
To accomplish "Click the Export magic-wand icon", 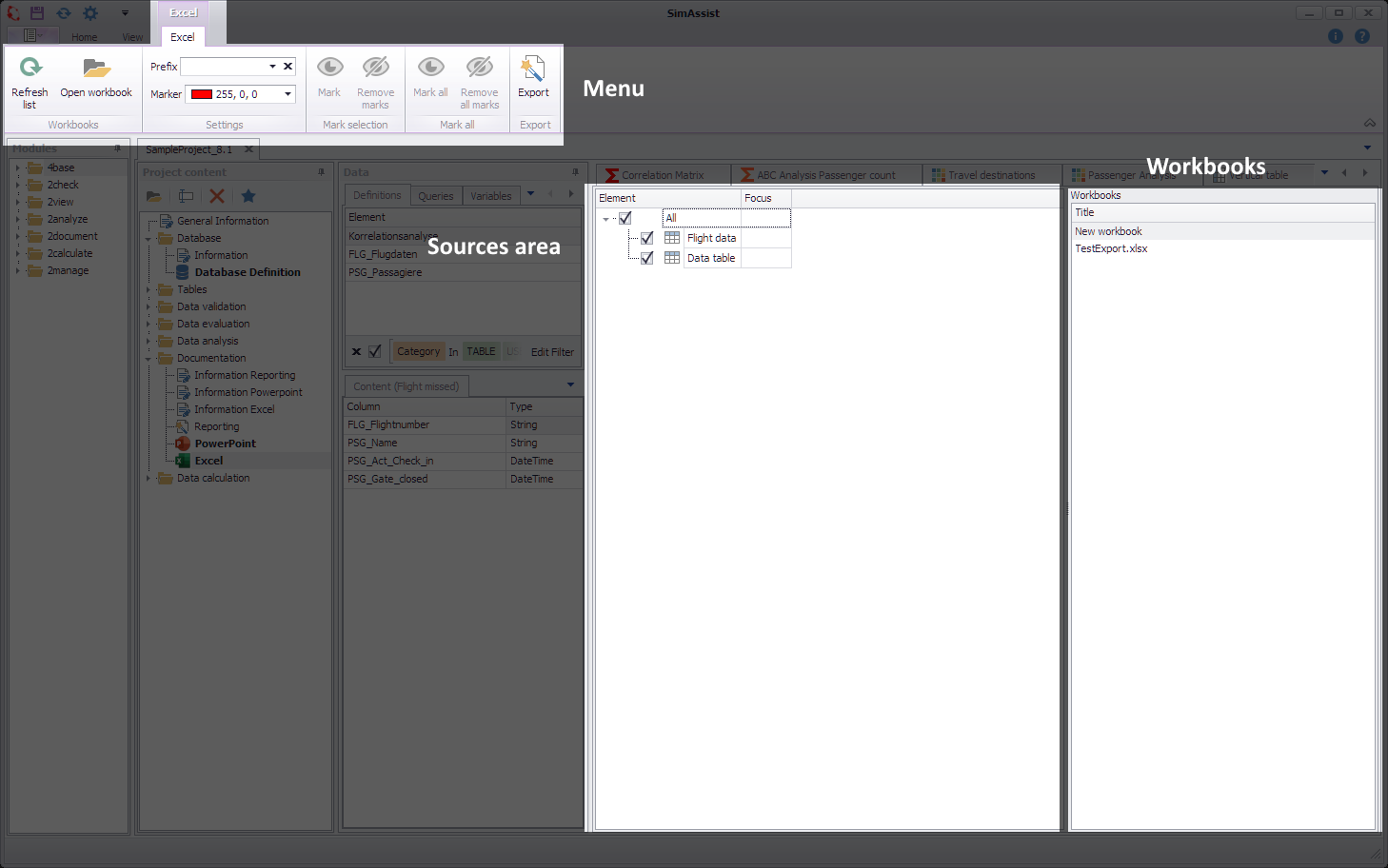I will tap(533, 69).
